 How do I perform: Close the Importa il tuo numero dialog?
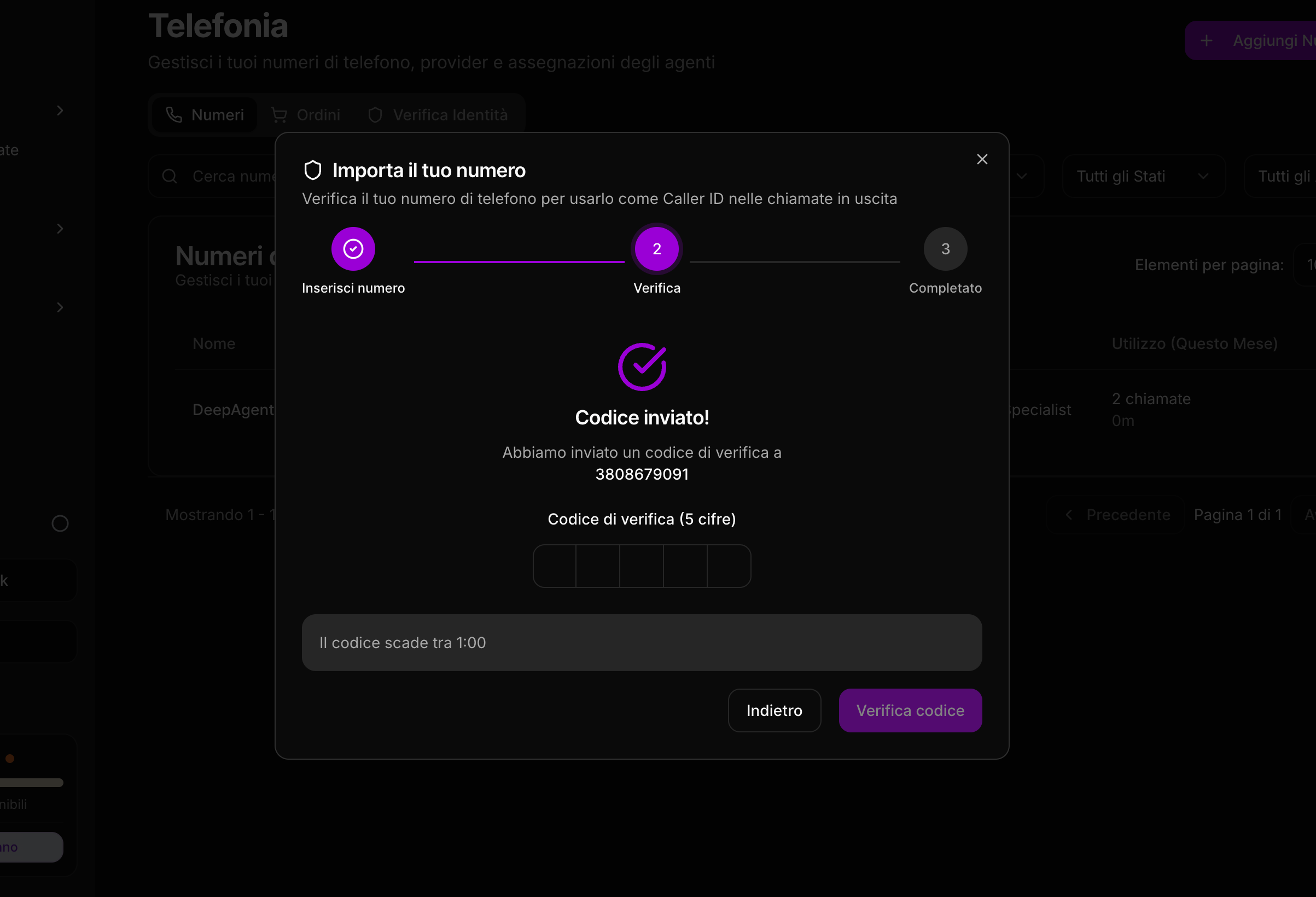(x=982, y=159)
